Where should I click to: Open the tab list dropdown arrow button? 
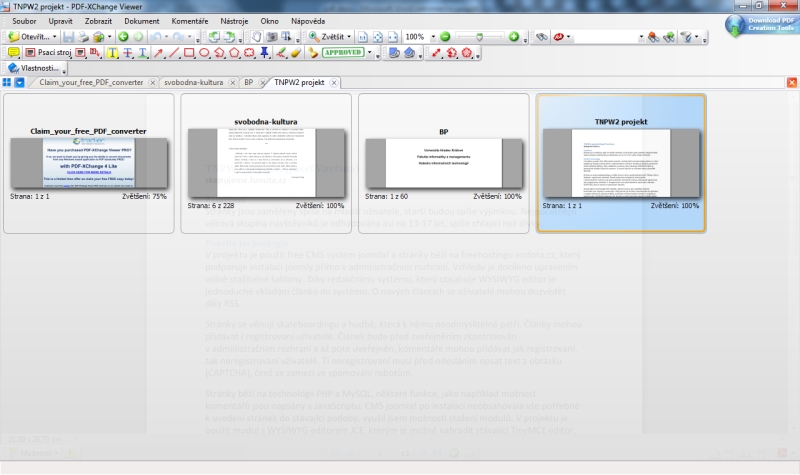pos(19,82)
